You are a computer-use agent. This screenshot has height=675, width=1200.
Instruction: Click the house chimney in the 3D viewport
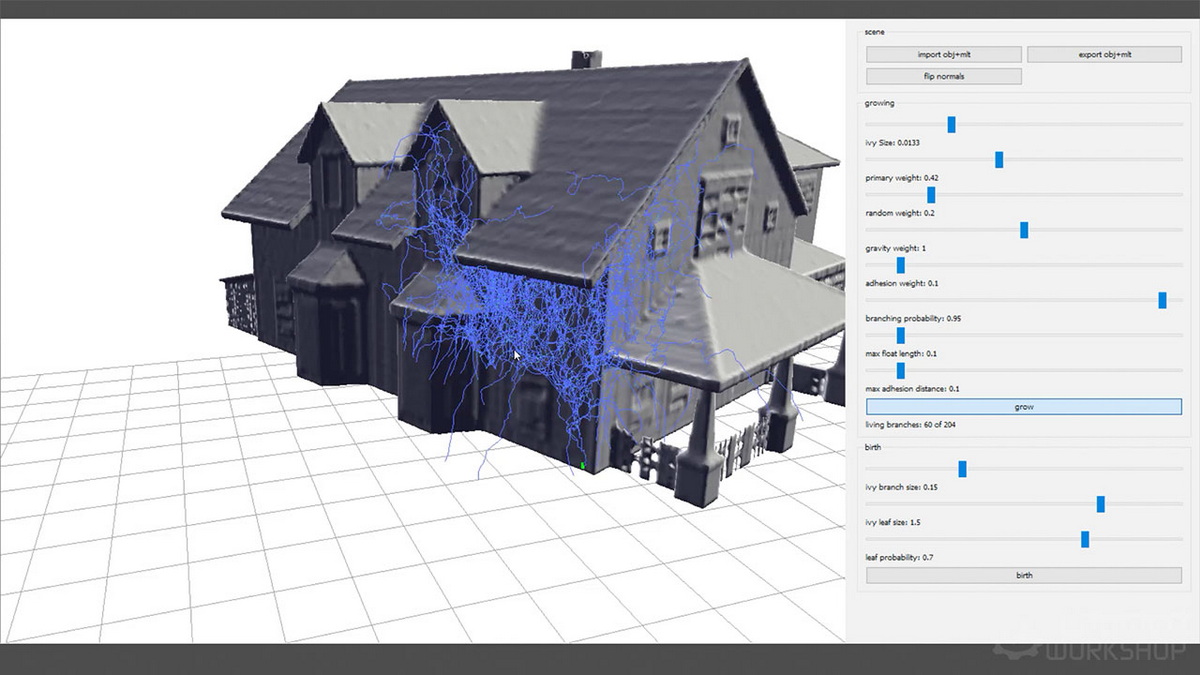click(x=586, y=59)
